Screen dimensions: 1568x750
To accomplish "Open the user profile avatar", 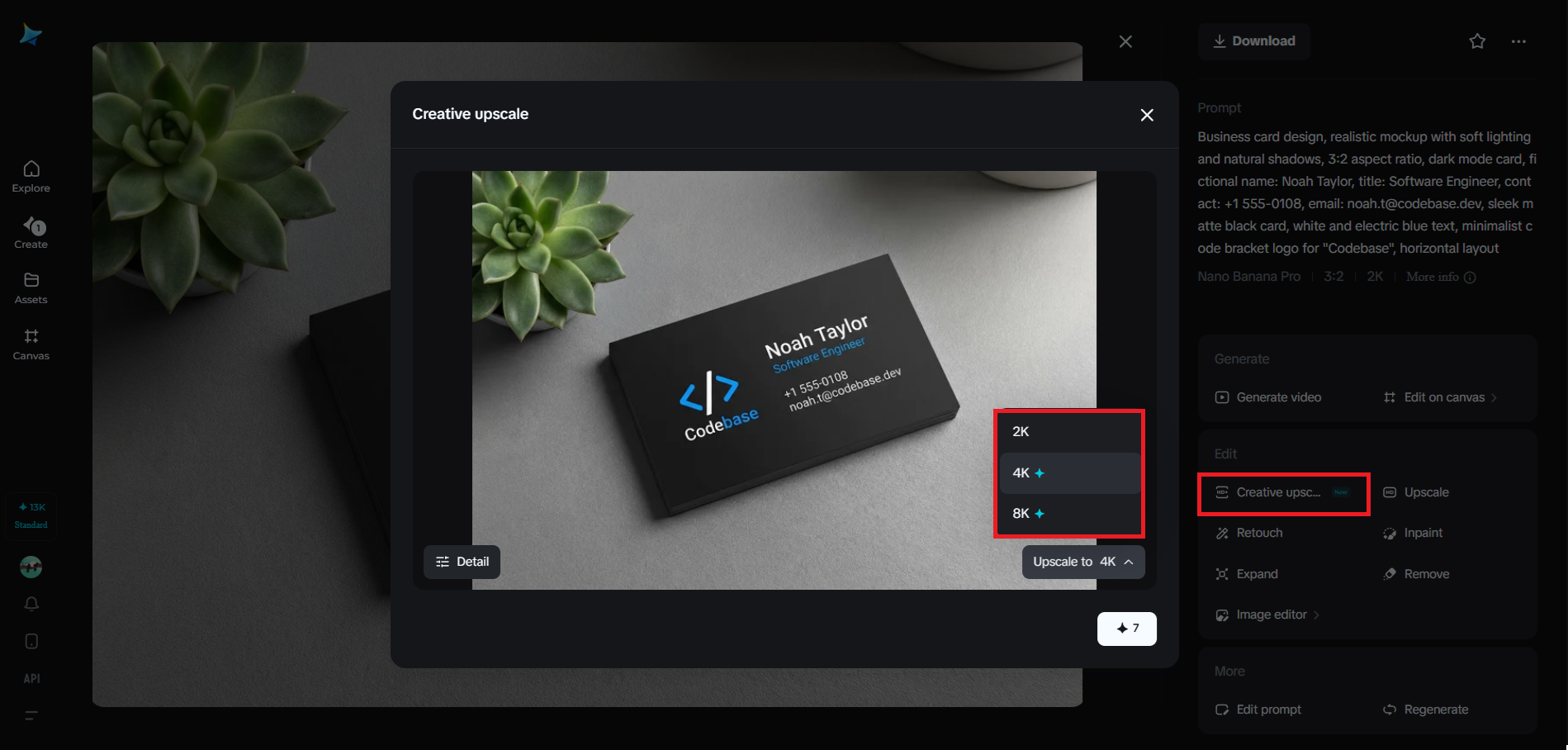I will [x=31, y=567].
